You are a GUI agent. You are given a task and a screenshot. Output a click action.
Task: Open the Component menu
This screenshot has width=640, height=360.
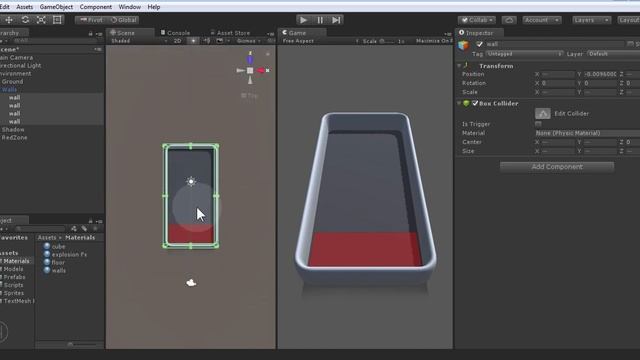tap(96, 7)
